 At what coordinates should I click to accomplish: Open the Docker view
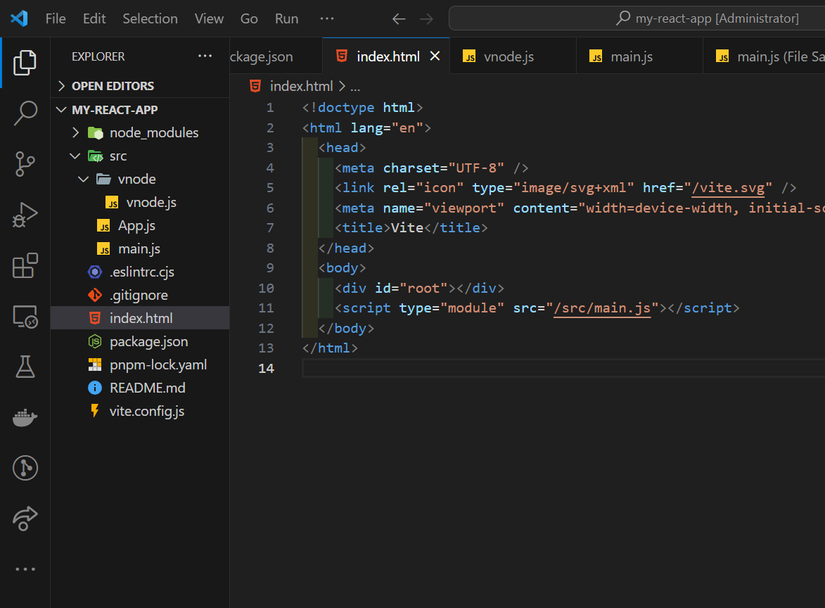(25, 418)
